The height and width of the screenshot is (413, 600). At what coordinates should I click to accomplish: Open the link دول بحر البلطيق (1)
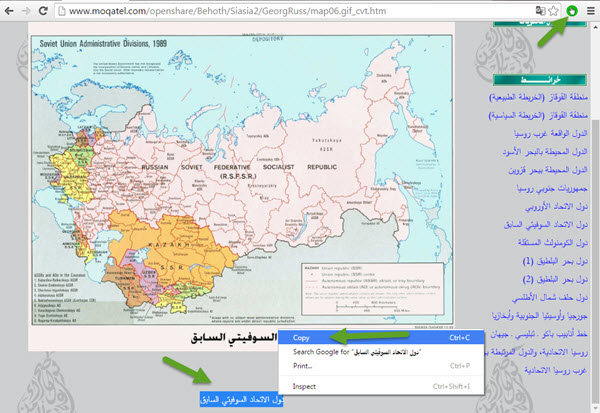(555, 261)
